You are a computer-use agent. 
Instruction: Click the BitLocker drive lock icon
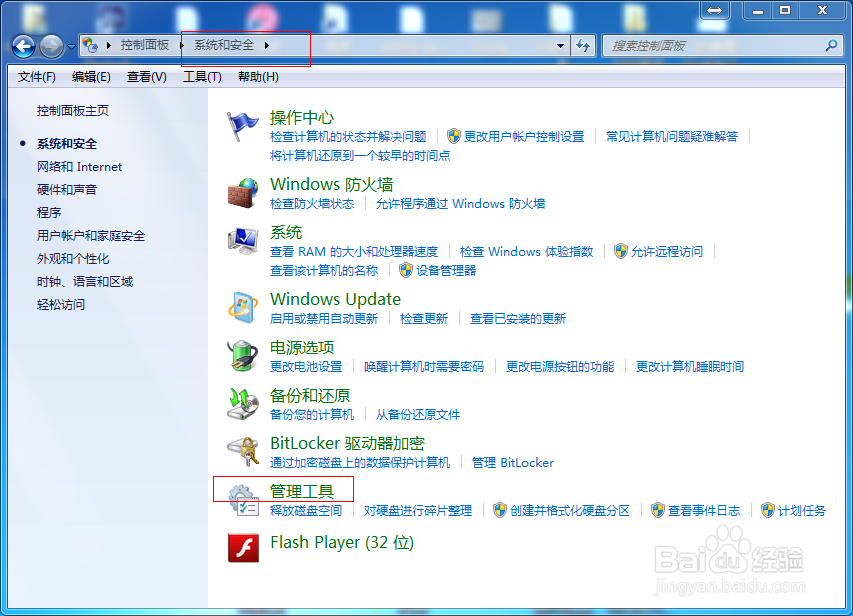243,452
